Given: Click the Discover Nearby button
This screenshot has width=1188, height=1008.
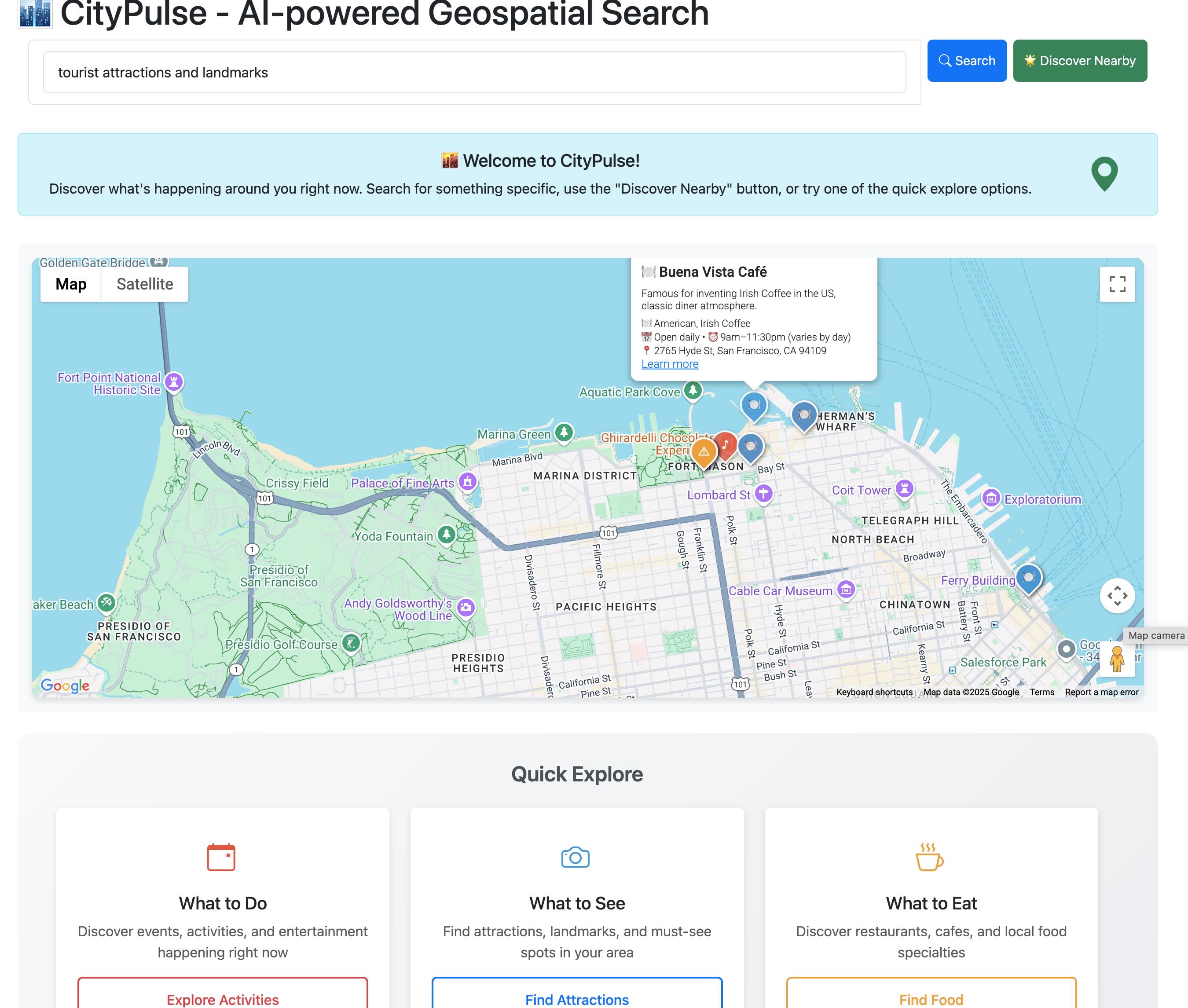Looking at the screenshot, I should (x=1079, y=61).
